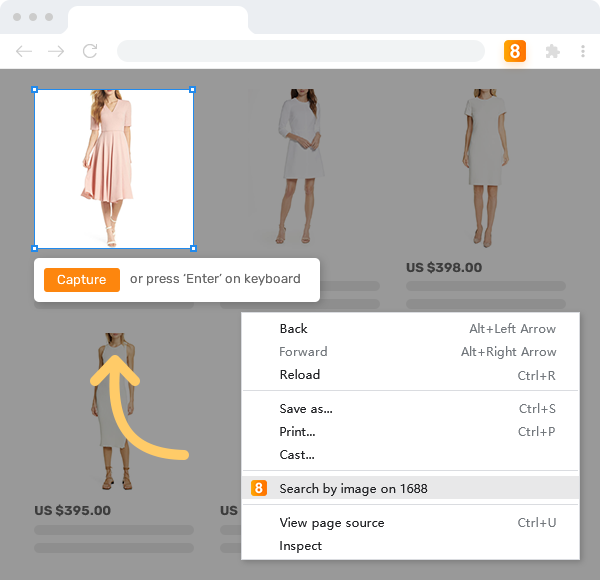
Task: Choose Reload in the context menu
Action: 299,375
